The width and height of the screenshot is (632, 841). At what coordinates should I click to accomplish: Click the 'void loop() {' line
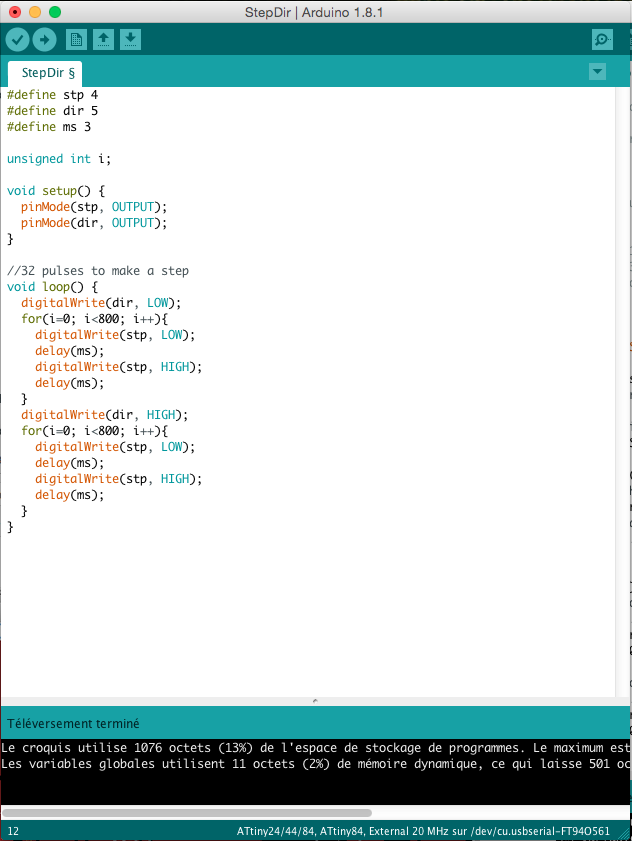coord(52,287)
